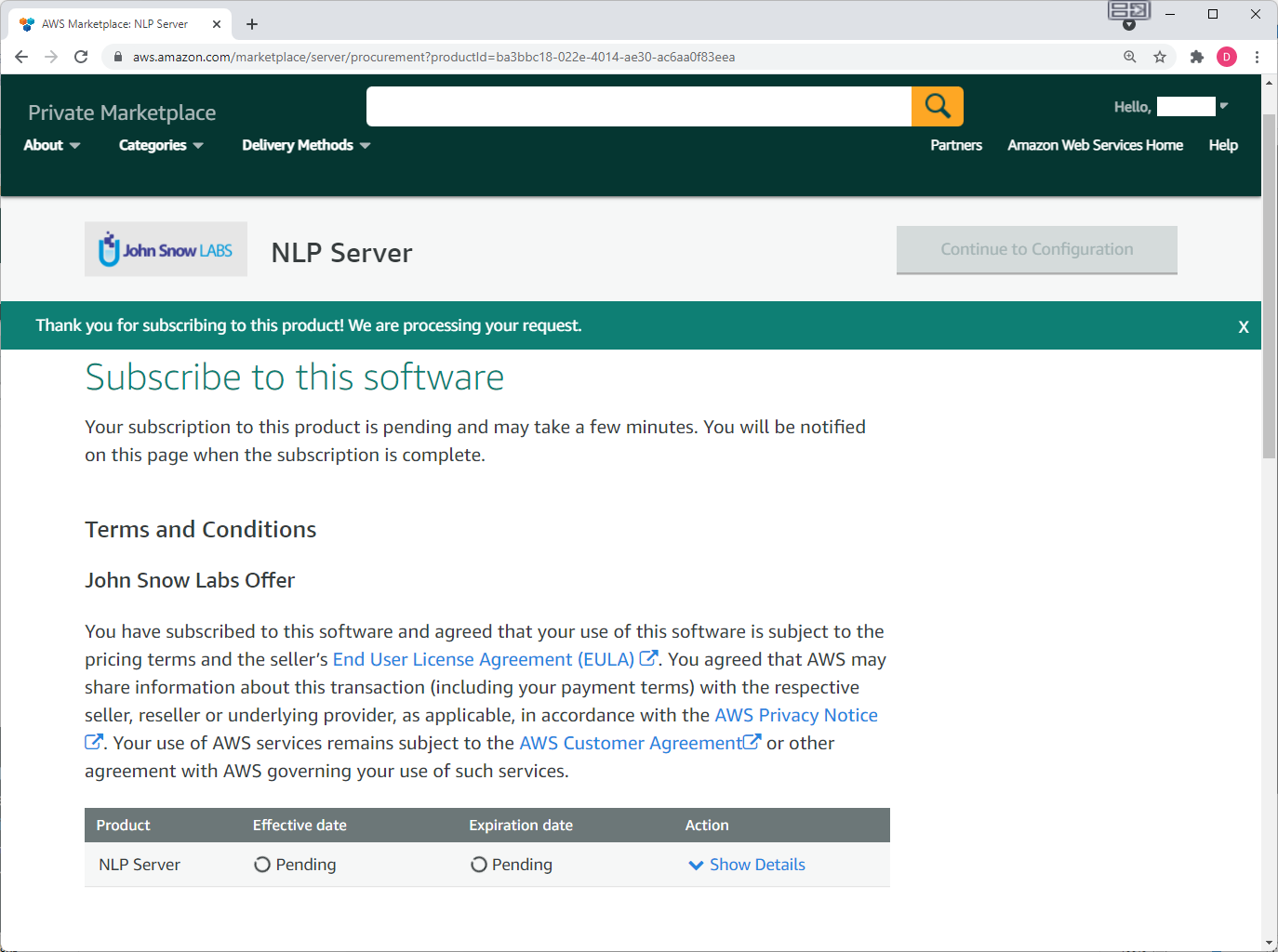Click Continue to Configuration button
The image size is (1278, 952).
(1037, 249)
